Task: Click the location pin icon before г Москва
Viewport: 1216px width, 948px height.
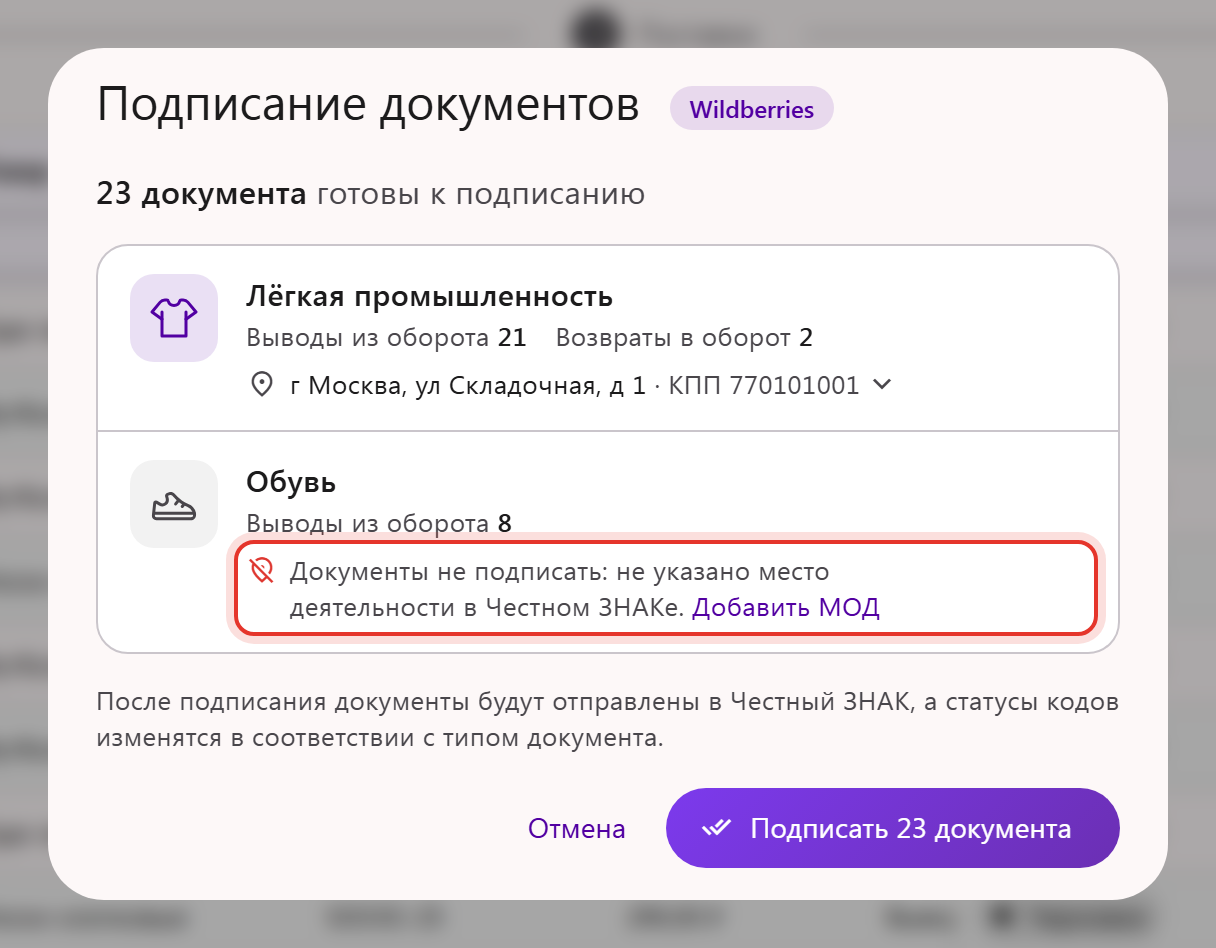Action: click(x=262, y=385)
